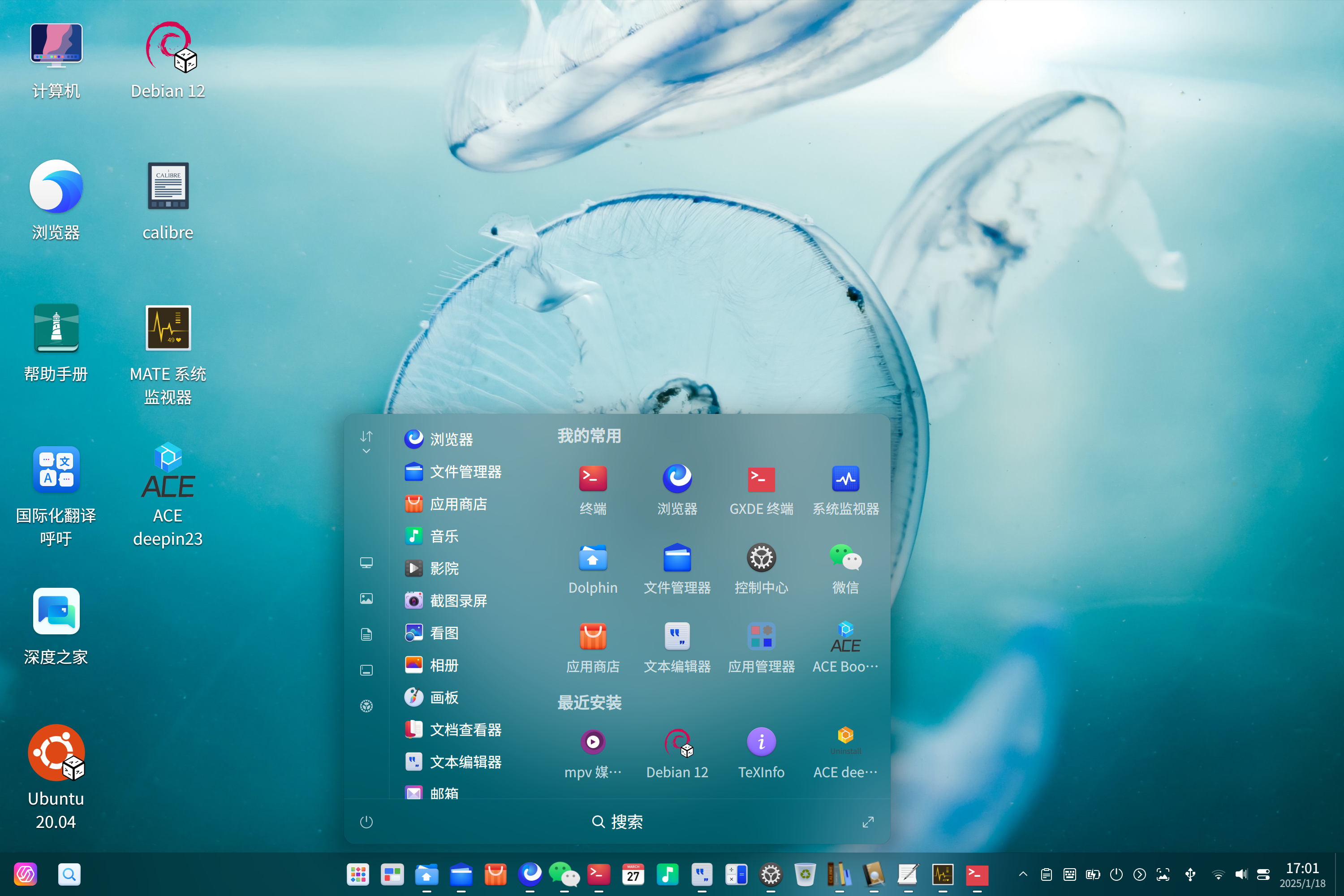Image resolution: width=1344 pixels, height=896 pixels.
Task: Switch to the documents category in launcher sidebar
Action: coord(366,634)
